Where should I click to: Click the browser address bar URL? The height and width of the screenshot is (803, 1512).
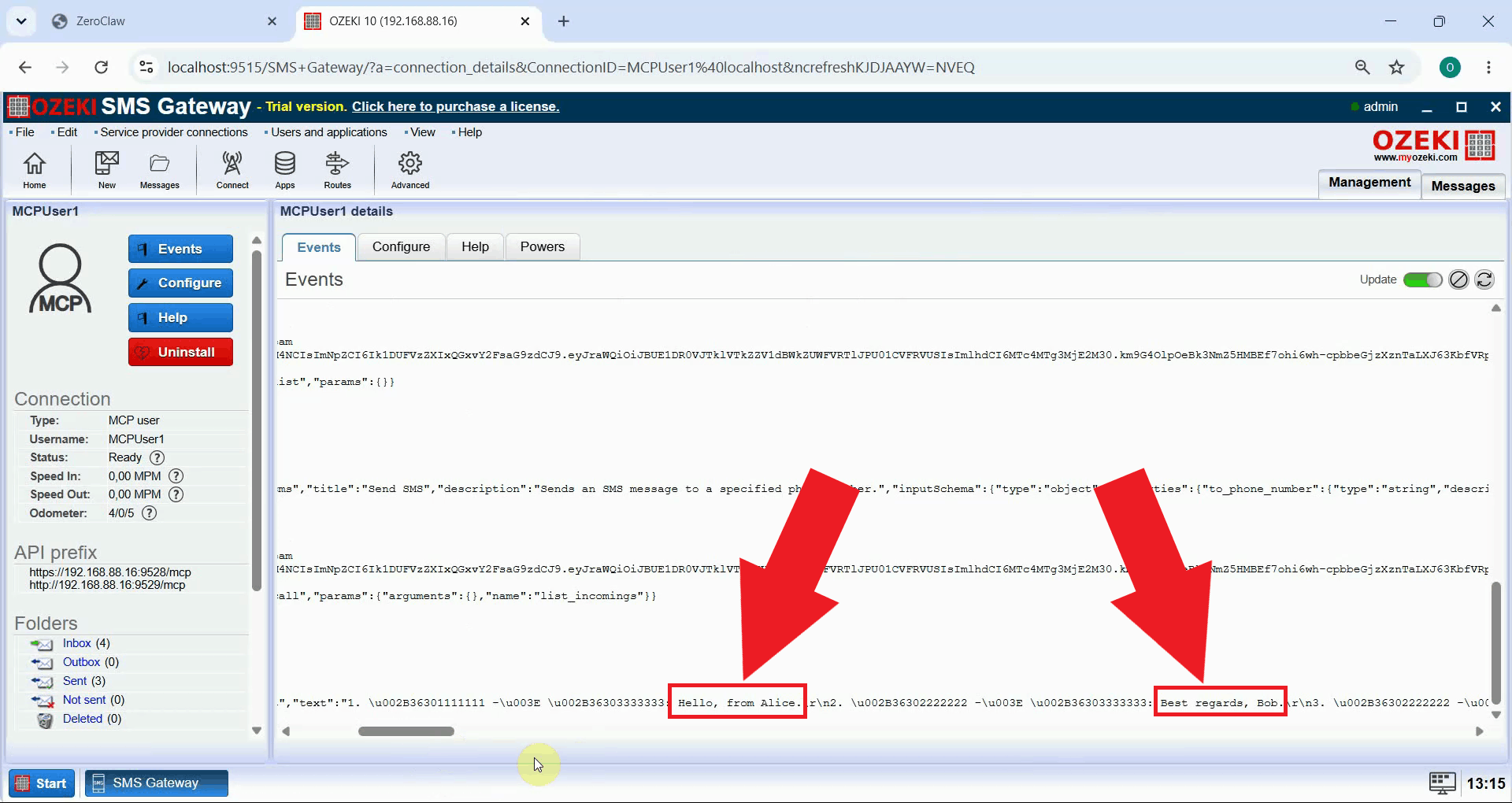(x=571, y=67)
